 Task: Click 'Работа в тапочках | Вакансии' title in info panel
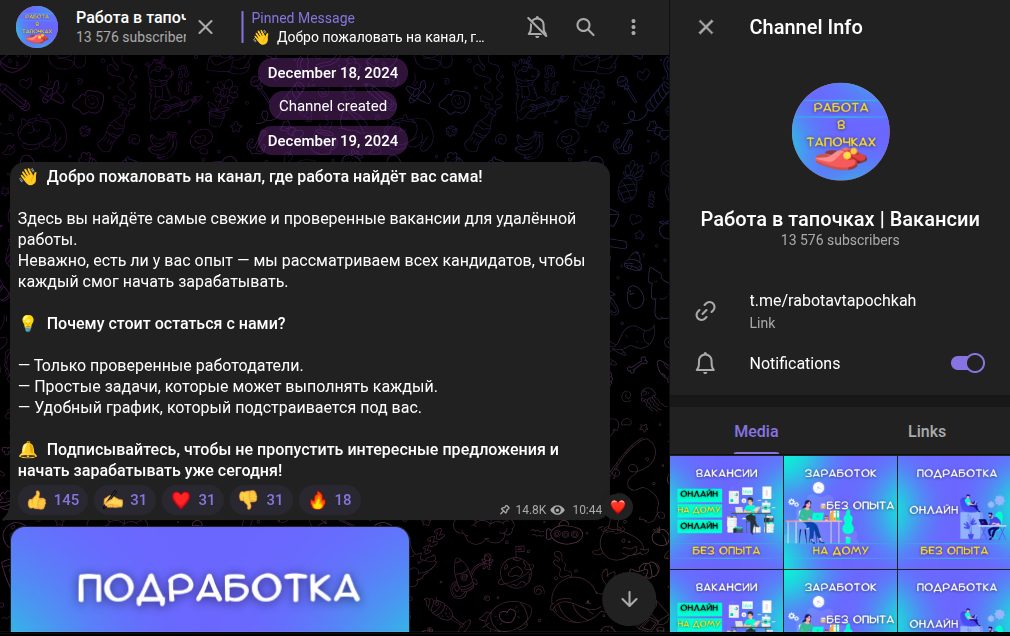pyautogui.click(x=840, y=219)
